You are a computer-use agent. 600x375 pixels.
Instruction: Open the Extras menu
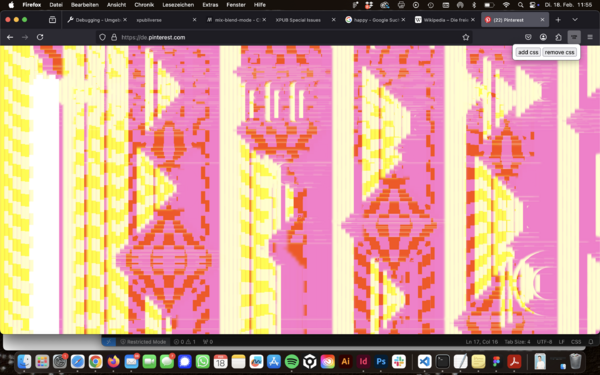(210, 5)
